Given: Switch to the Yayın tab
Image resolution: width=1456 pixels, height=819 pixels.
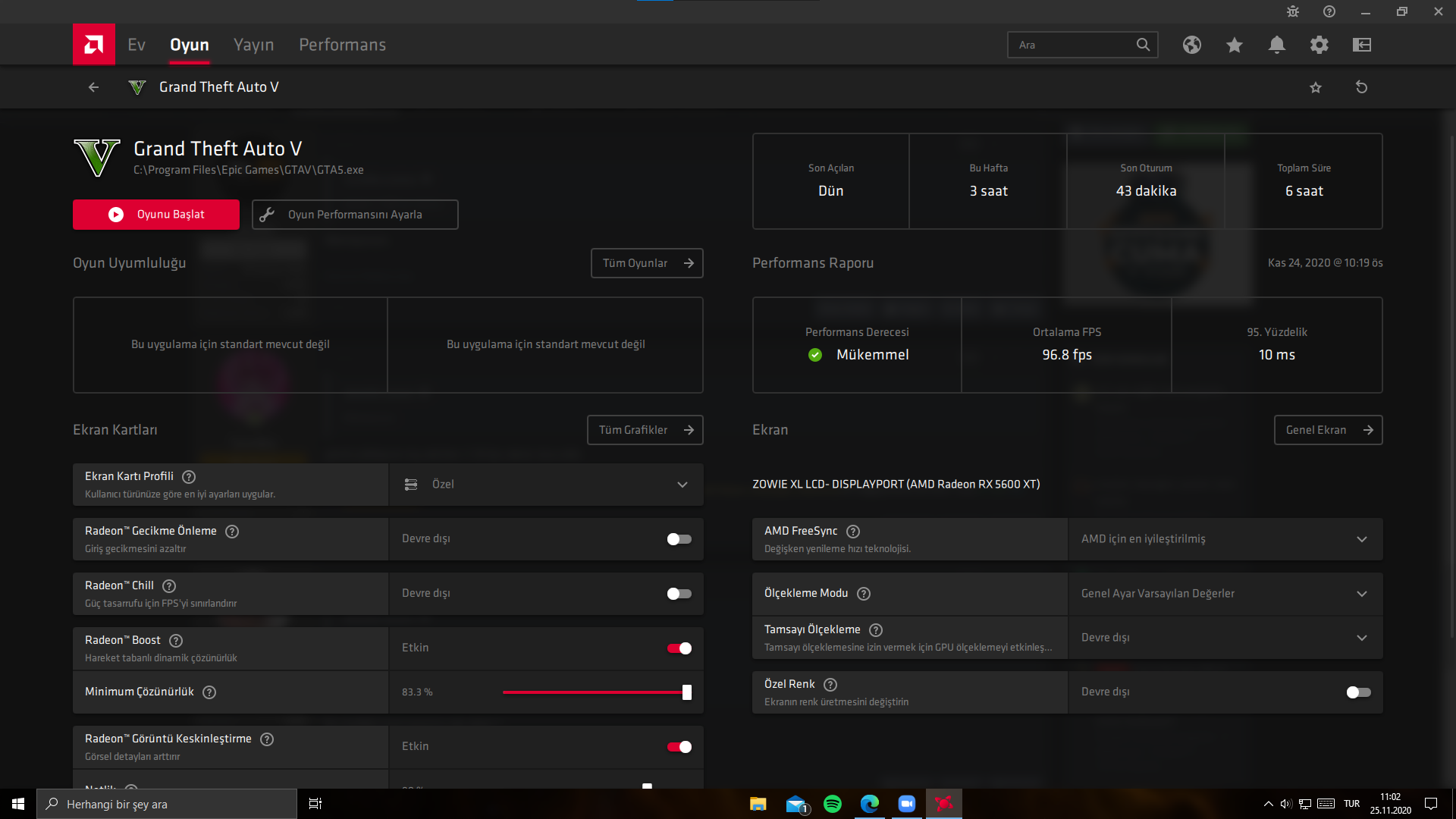Looking at the screenshot, I should 254,45.
